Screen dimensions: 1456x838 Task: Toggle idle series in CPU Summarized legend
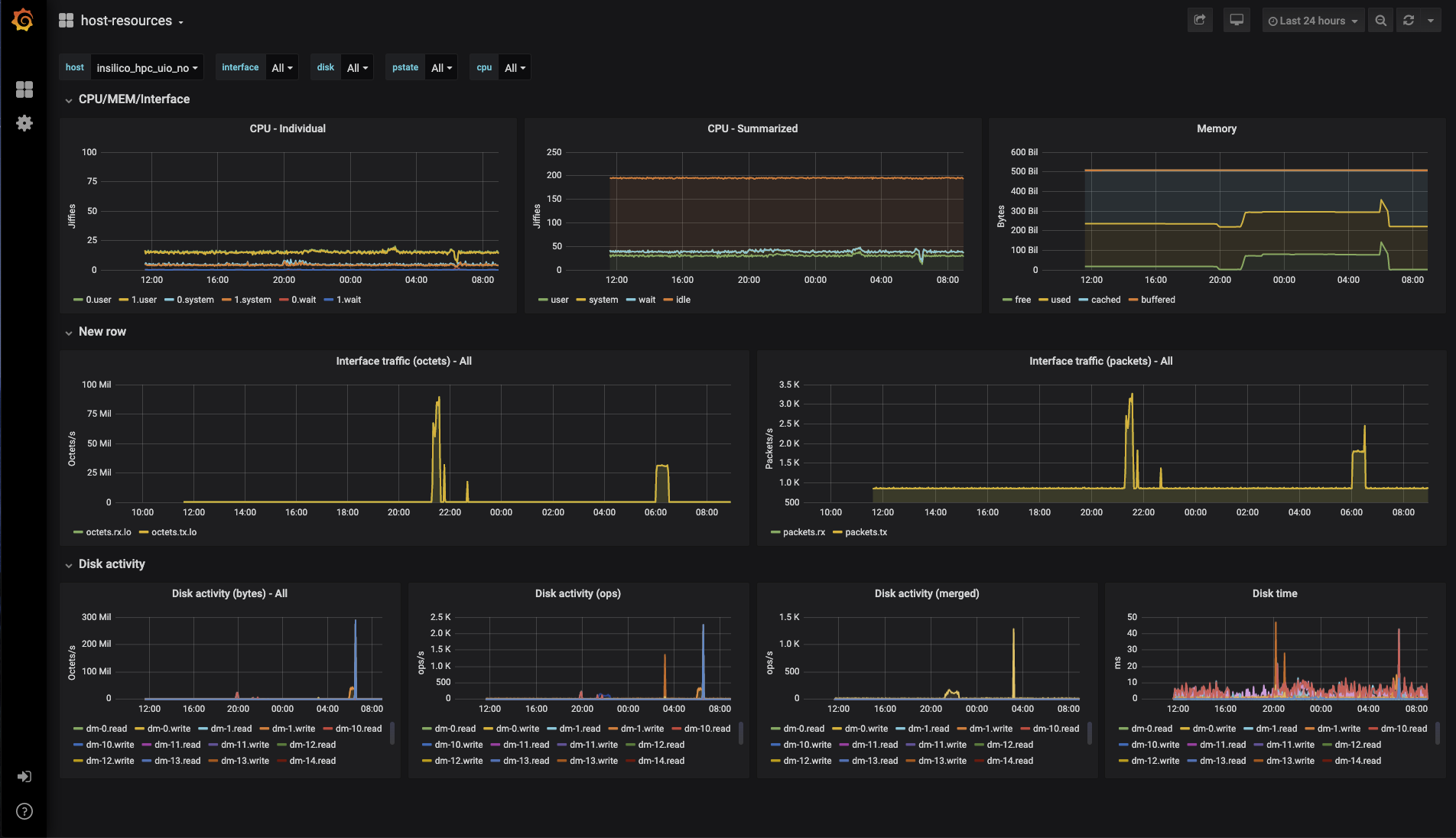(683, 300)
